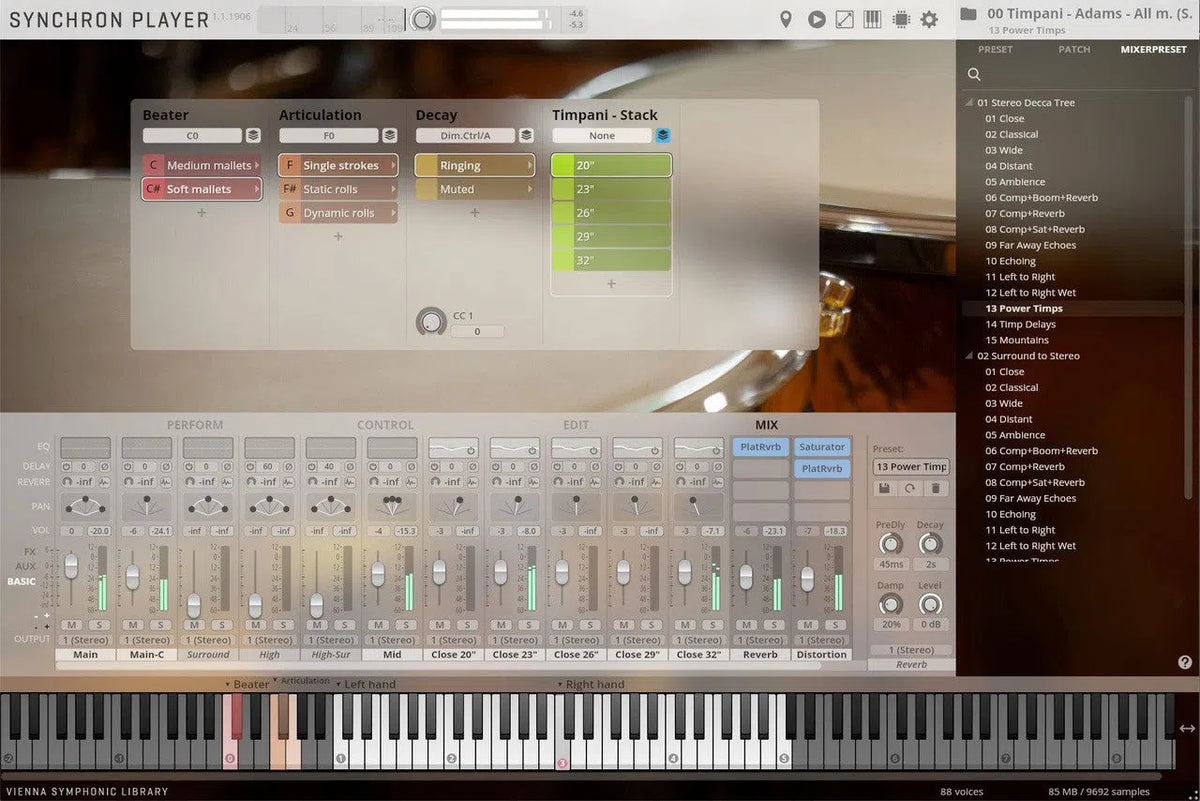Image resolution: width=1200 pixels, height=801 pixels.
Task: Click the search icon in preset panel
Action: point(973,74)
